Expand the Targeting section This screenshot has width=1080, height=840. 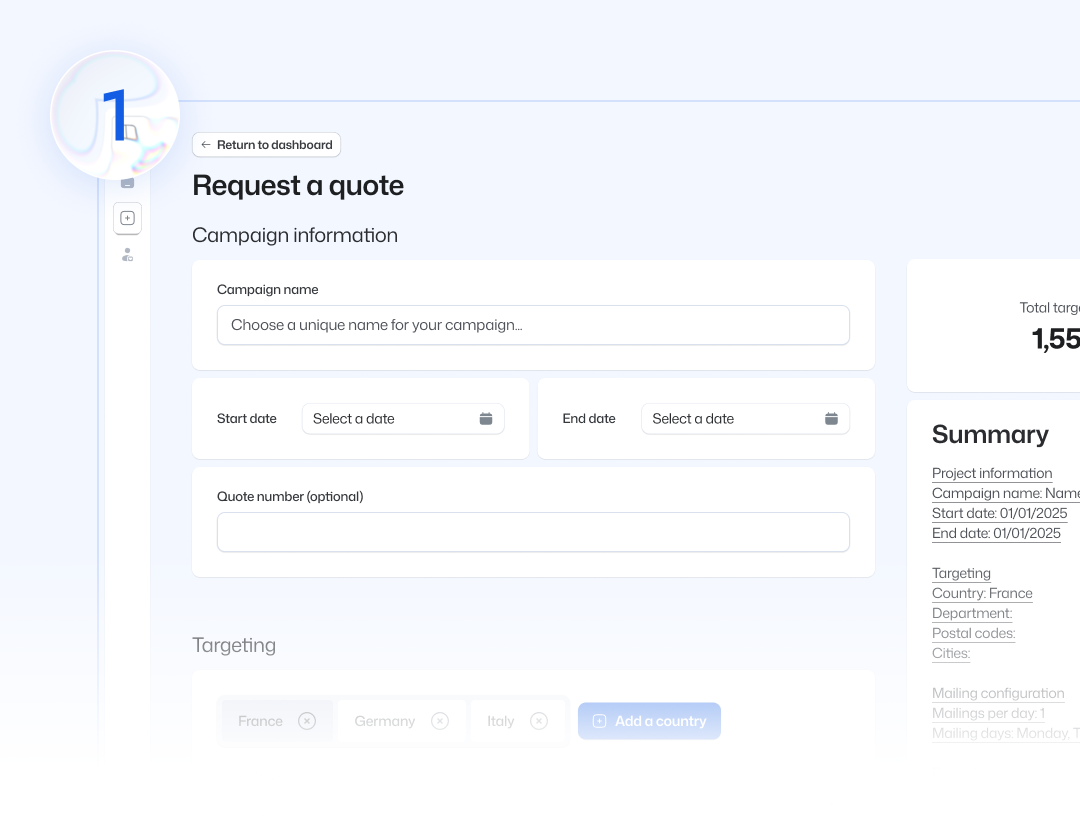234,645
